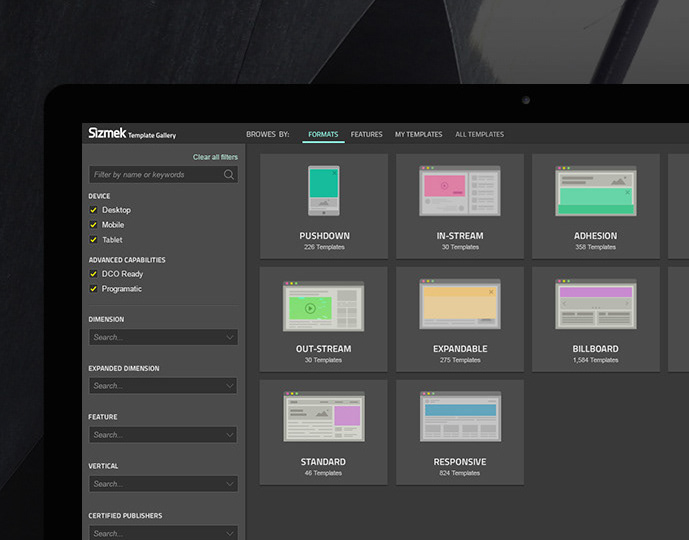The image size is (689, 540).
Task: Expand the Vertical dropdown arrow
Action: tap(230, 484)
